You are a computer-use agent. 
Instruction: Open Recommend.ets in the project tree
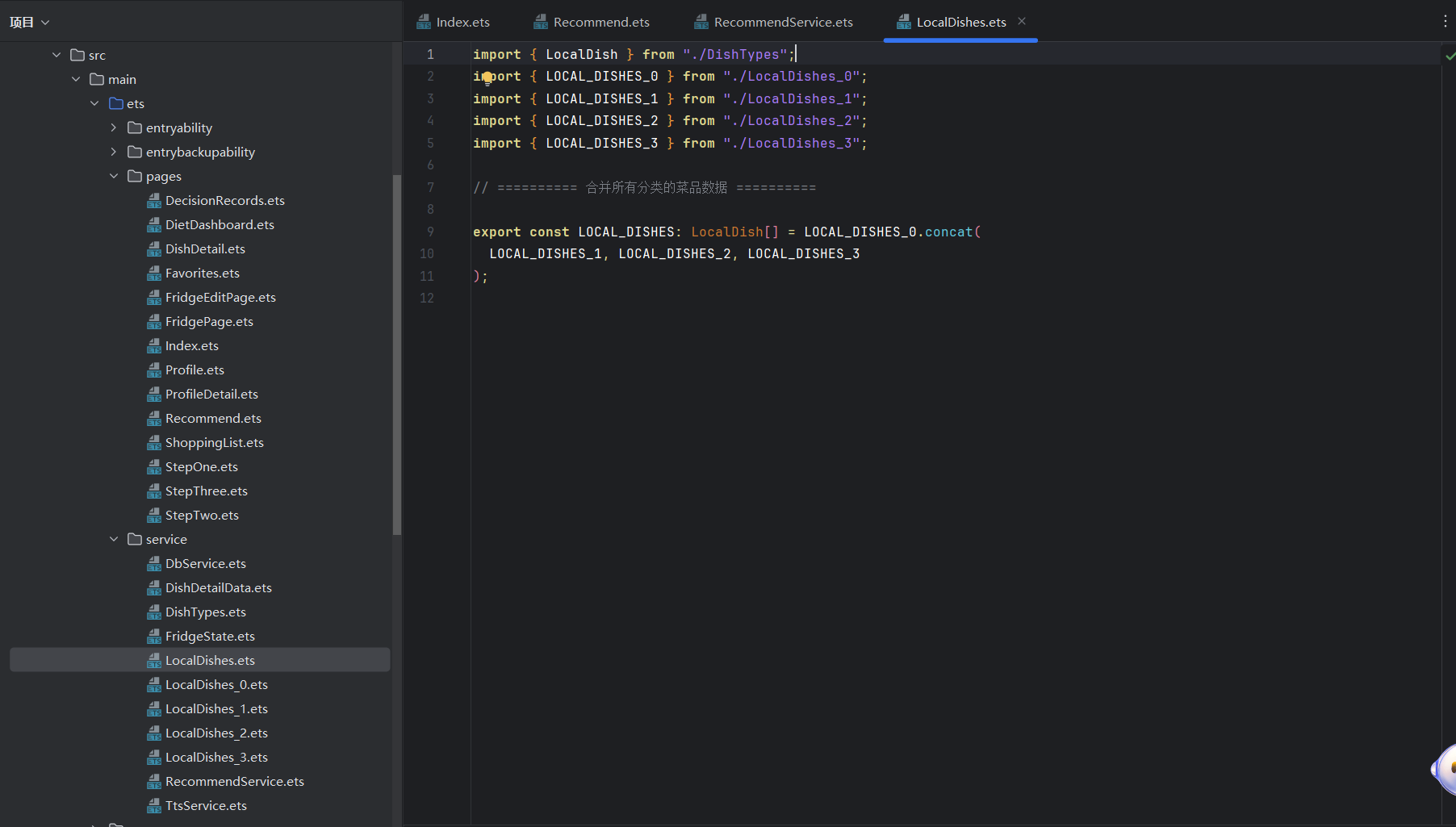(213, 418)
